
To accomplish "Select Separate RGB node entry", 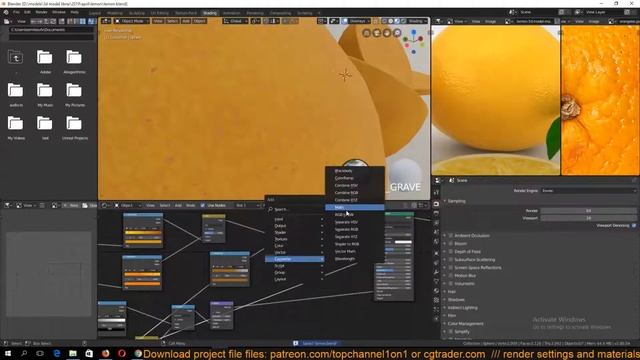I will 354,229.
